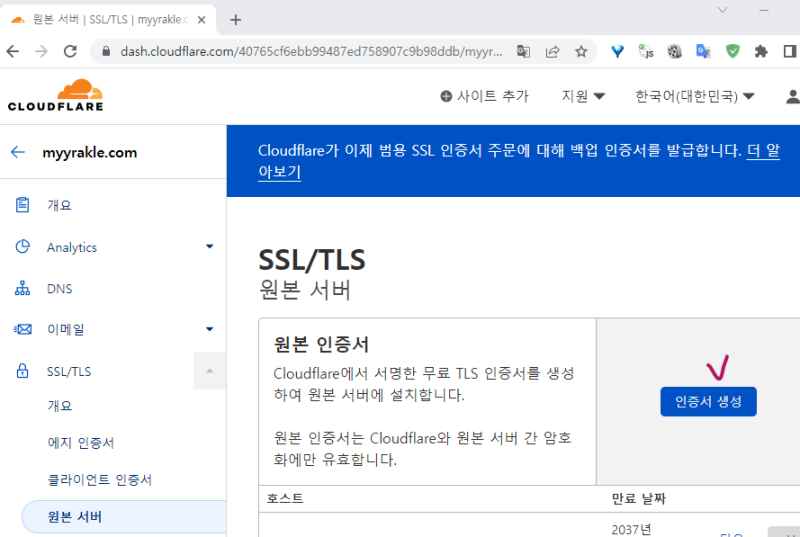Screen dimensions: 800x537
Task: Click the green shield extension icon
Action: click(x=733, y=51)
